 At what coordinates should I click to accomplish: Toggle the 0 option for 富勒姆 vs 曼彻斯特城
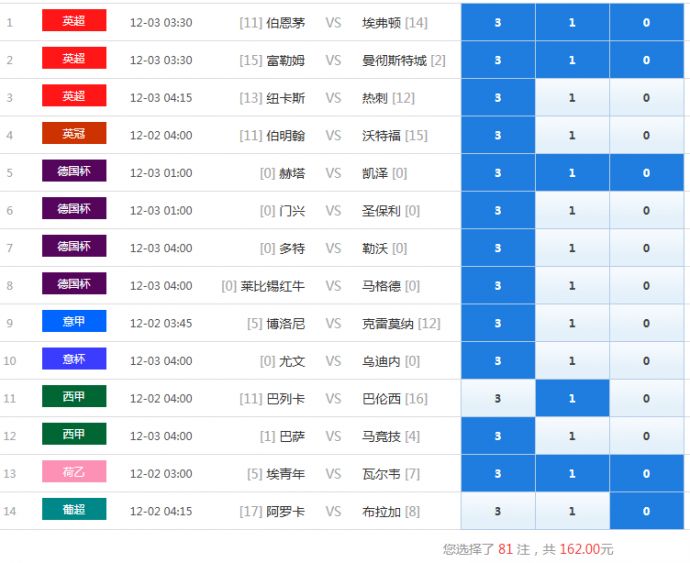pos(646,60)
